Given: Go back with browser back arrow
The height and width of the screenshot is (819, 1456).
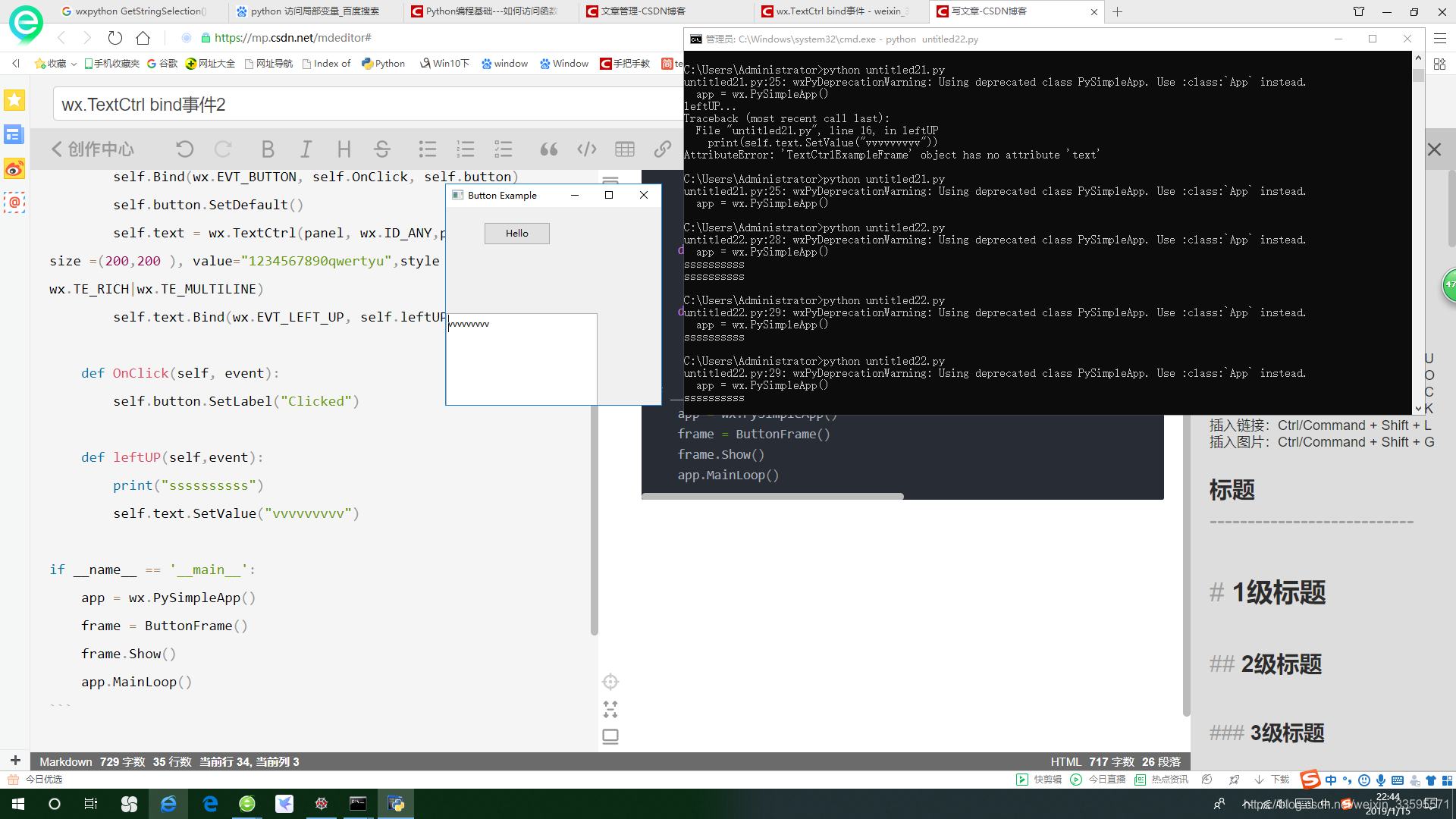Looking at the screenshot, I should click(x=62, y=38).
